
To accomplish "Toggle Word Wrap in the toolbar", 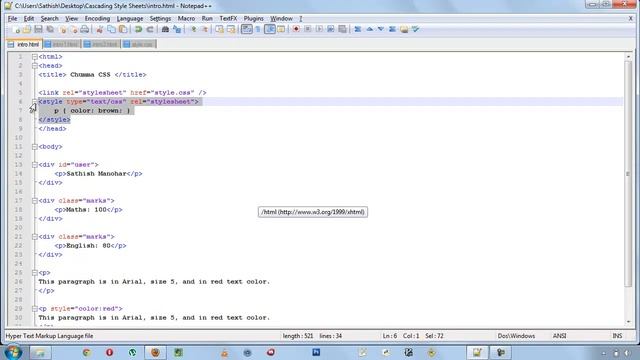I will (x=247, y=29).
